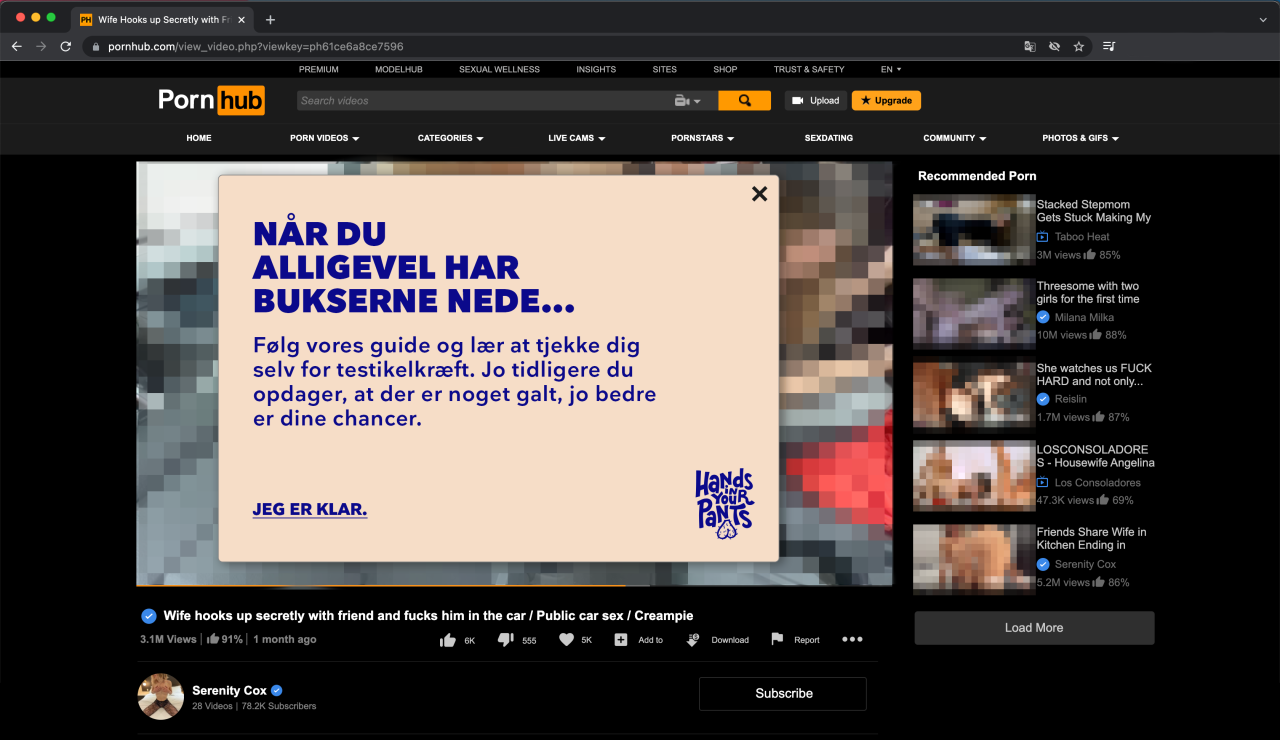Click the orange Upgrade button

886,101
